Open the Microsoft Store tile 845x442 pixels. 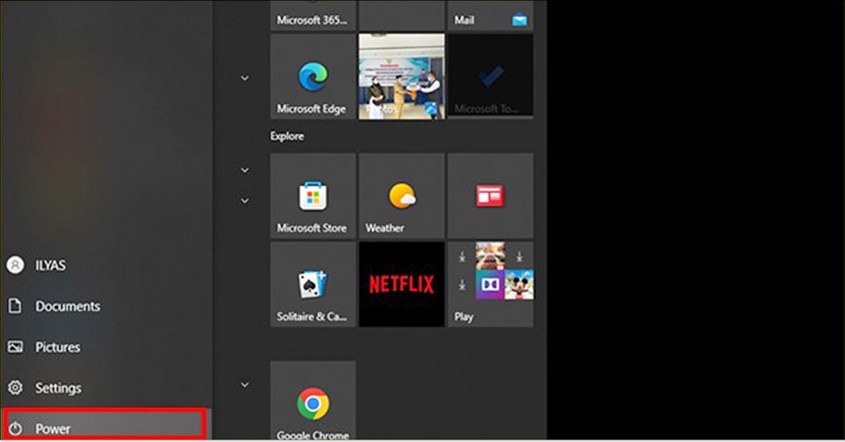(313, 196)
